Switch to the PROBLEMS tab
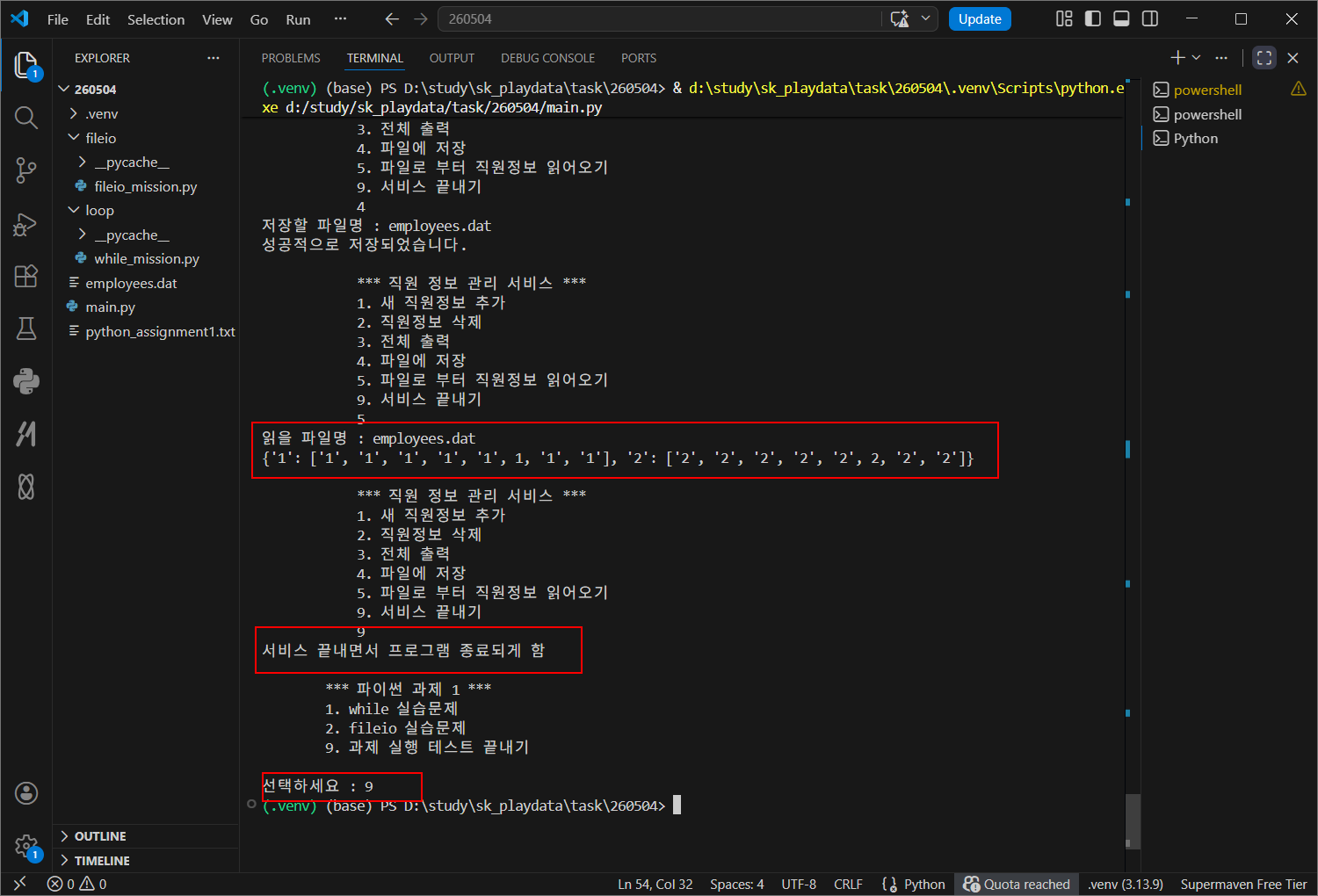Image resolution: width=1318 pixels, height=896 pixels. coord(291,58)
